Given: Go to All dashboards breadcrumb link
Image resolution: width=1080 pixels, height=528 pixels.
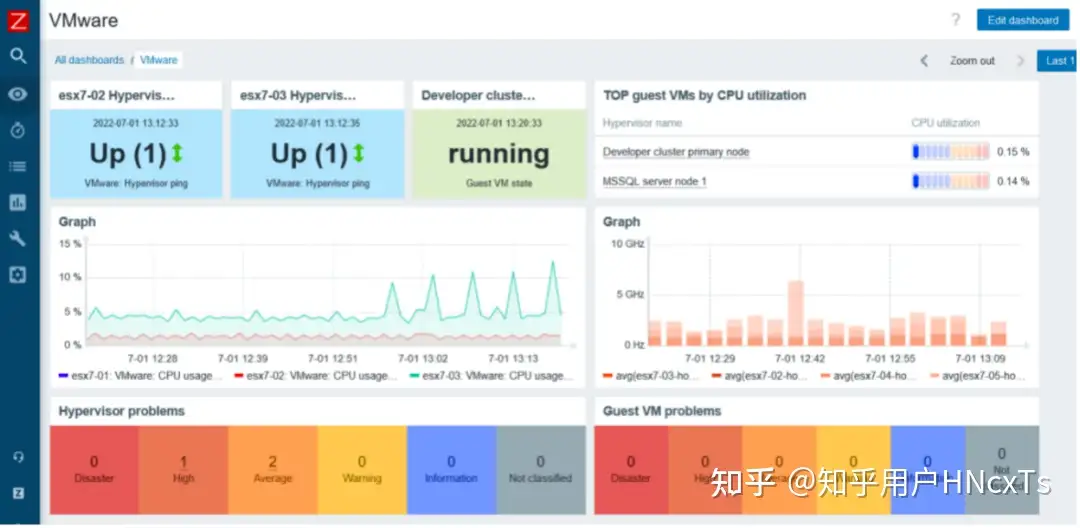Looking at the screenshot, I should tap(89, 60).
